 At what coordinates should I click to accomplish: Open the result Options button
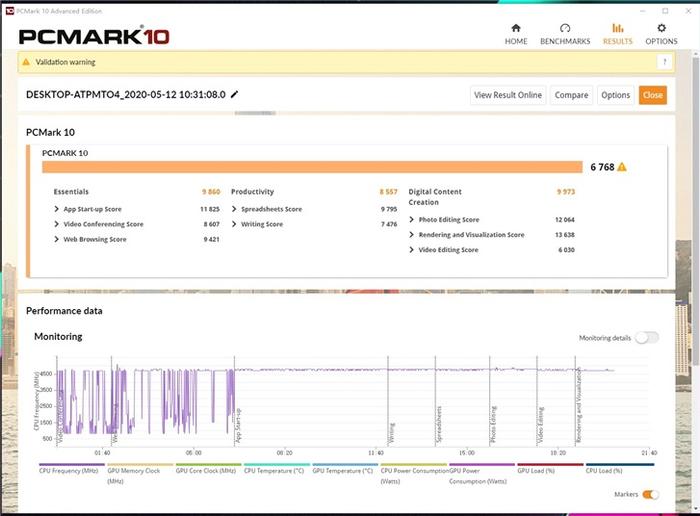[615, 95]
